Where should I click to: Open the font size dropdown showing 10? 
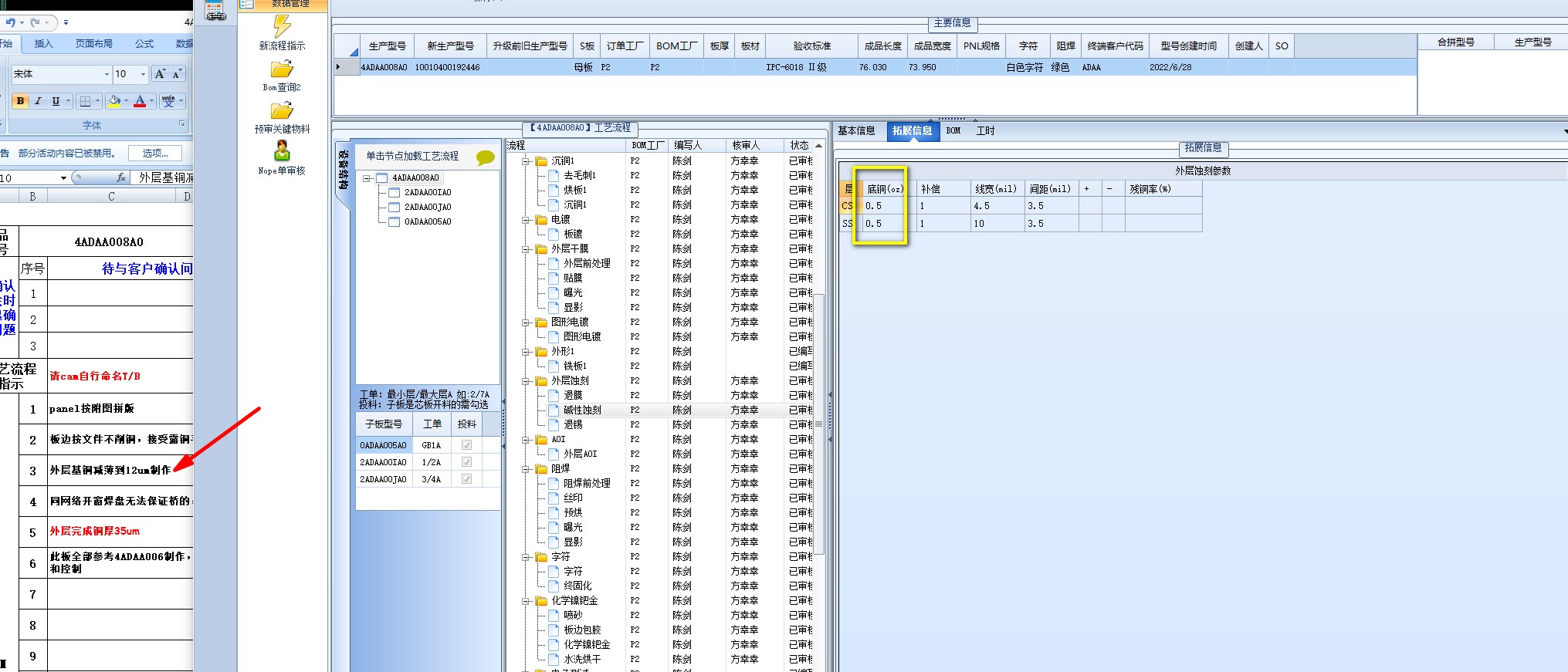143,74
